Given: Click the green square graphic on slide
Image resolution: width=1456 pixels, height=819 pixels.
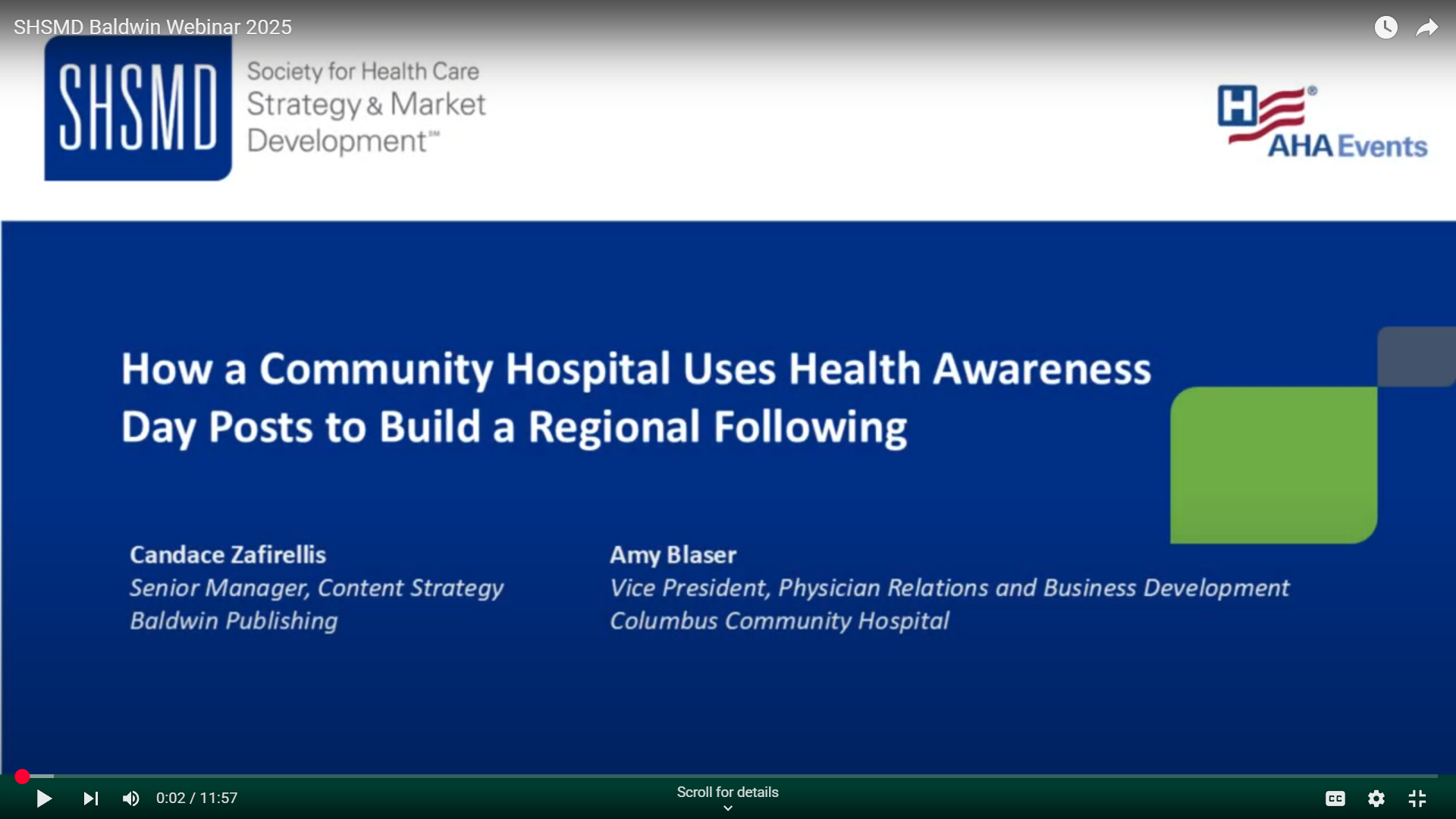Looking at the screenshot, I should click(1274, 464).
